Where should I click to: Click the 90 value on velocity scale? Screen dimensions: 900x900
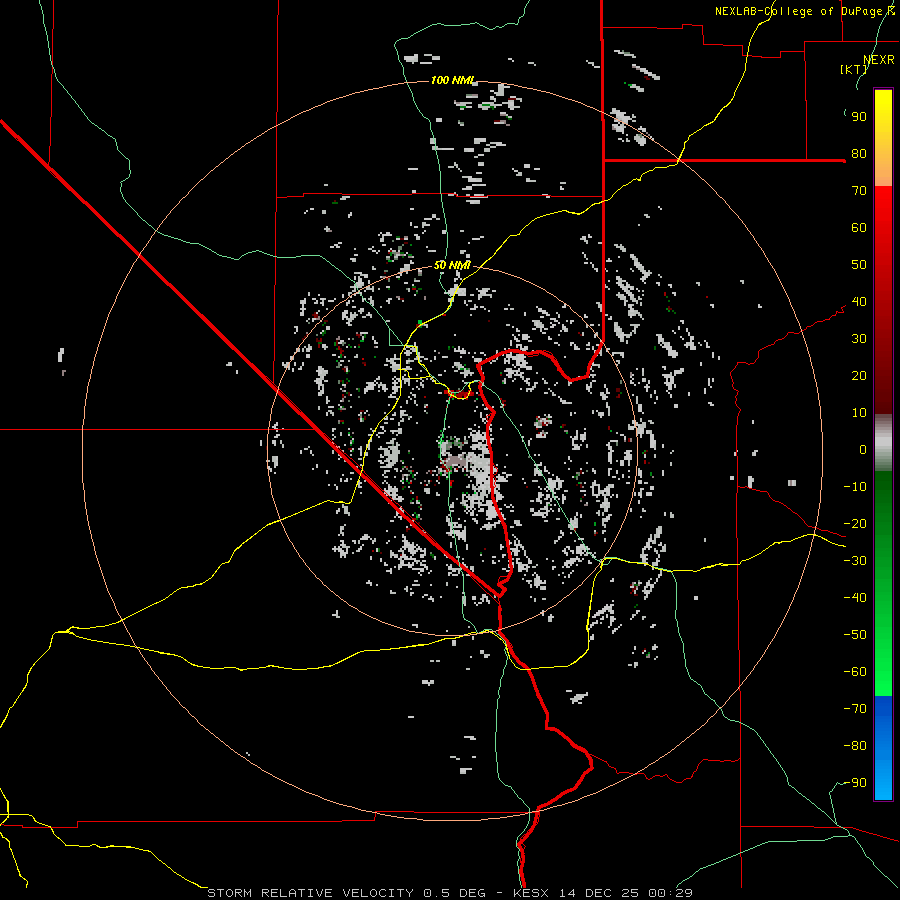(x=859, y=117)
